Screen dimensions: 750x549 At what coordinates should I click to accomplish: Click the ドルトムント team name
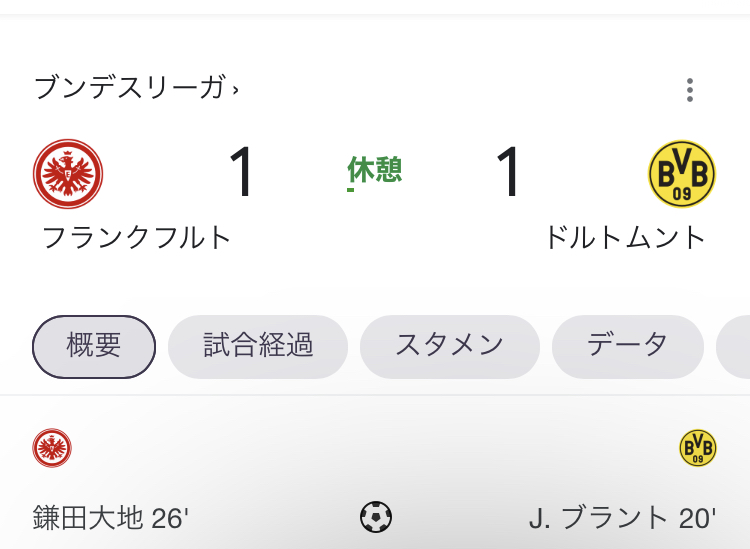pos(626,238)
